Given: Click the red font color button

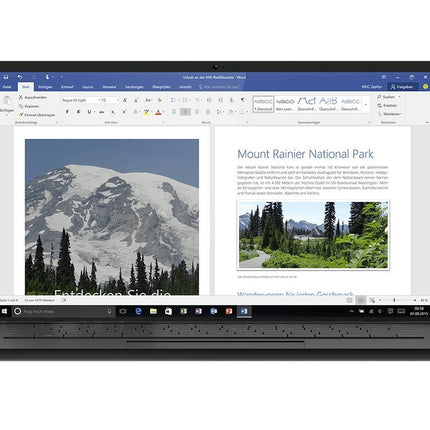Looking at the screenshot, I should (x=158, y=112).
